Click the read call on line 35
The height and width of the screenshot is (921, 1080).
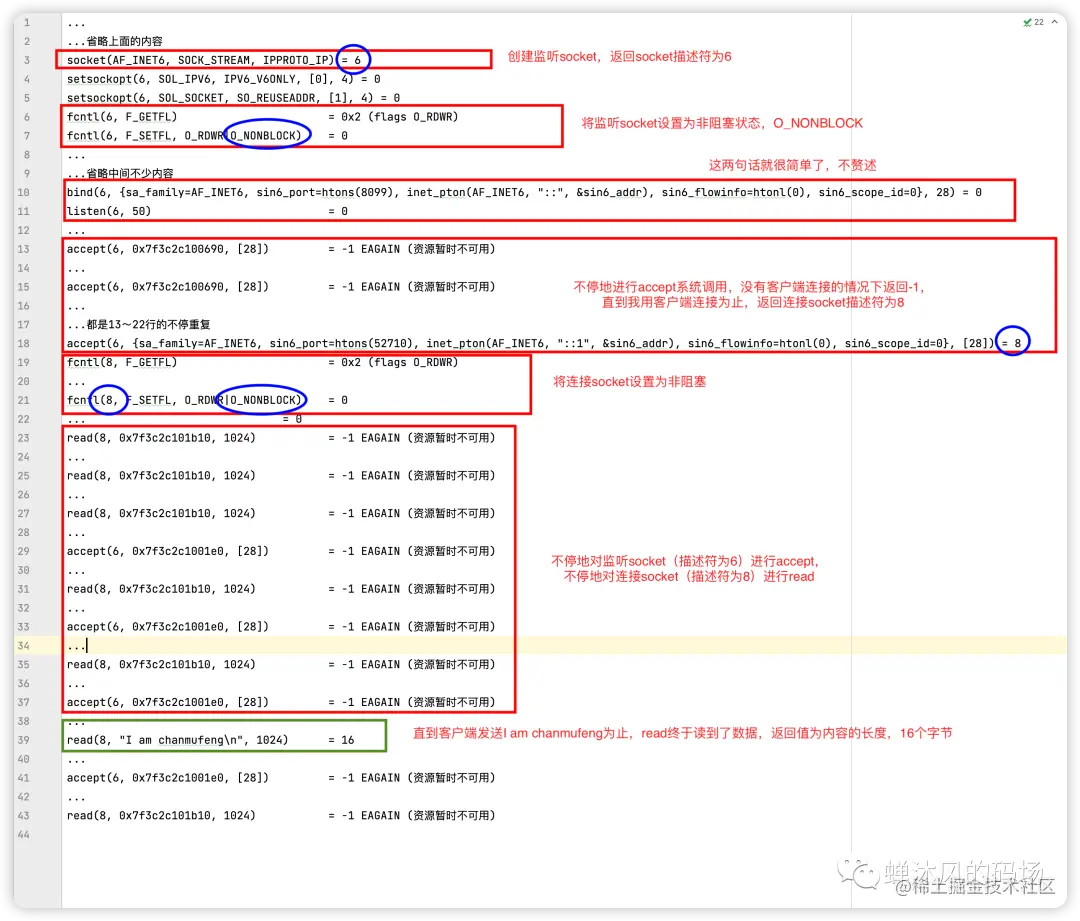(x=280, y=665)
